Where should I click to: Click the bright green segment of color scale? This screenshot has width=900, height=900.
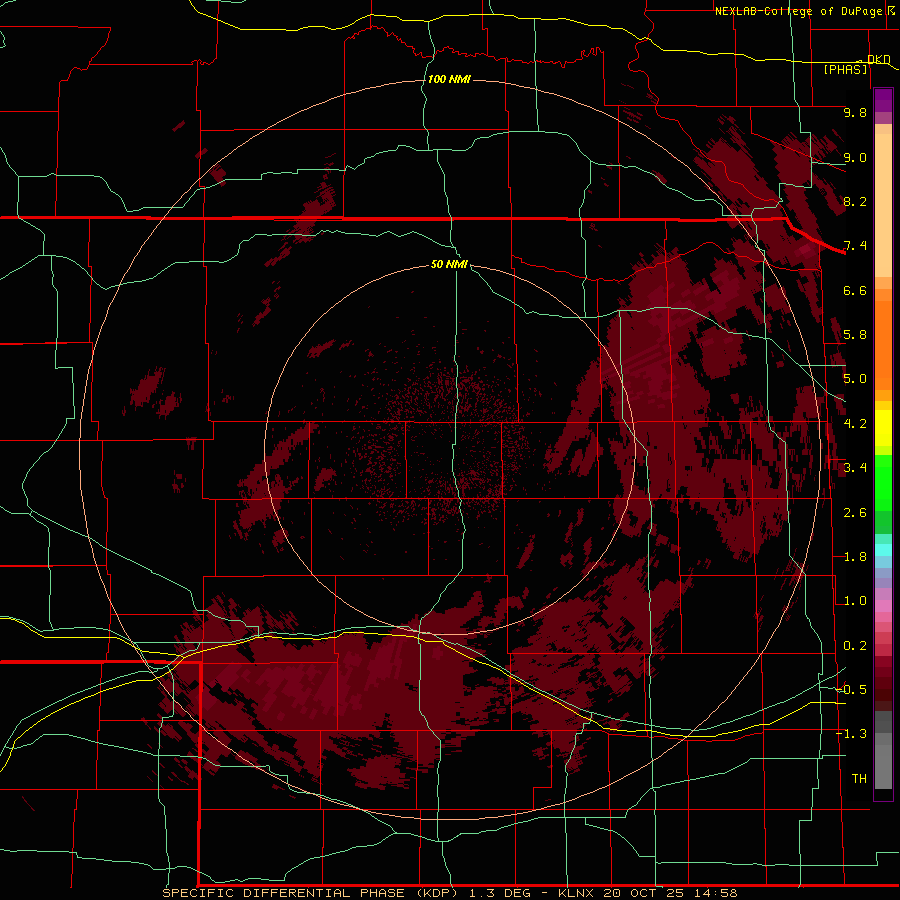tap(883, 483)
